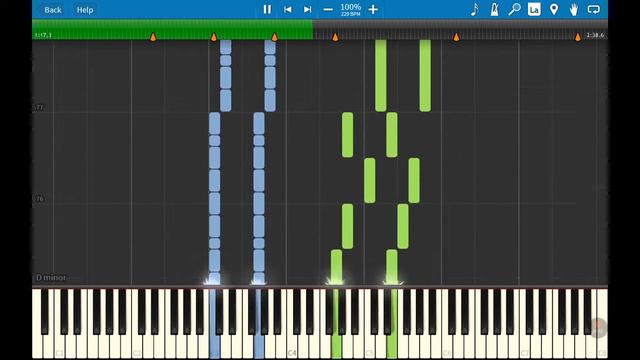This screenshot has height=360, width=640.
Task: Jump to the third orange bookmark marker
Action: (274, 37)
